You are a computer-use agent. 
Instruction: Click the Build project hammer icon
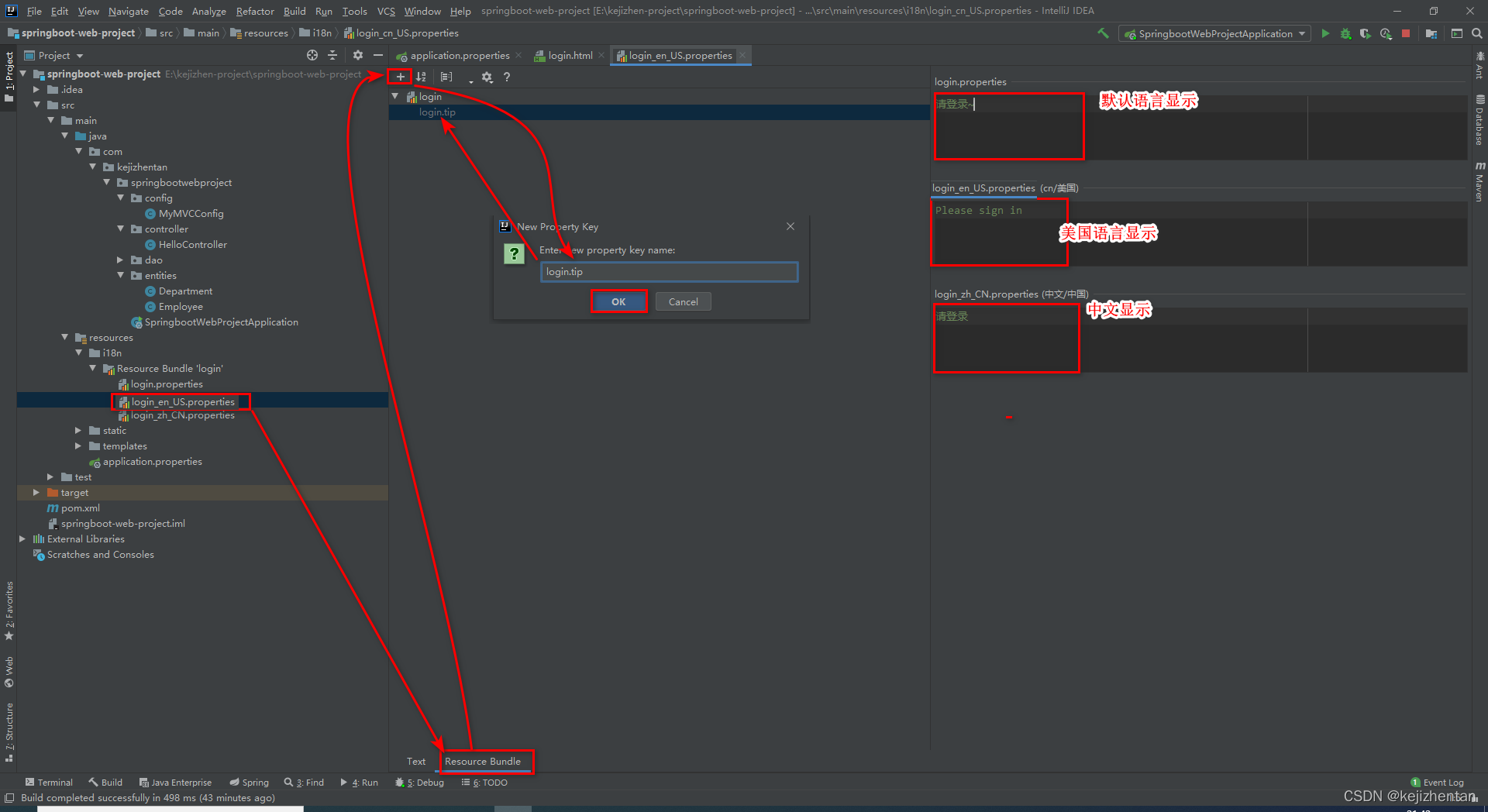tap(1103, 33)
